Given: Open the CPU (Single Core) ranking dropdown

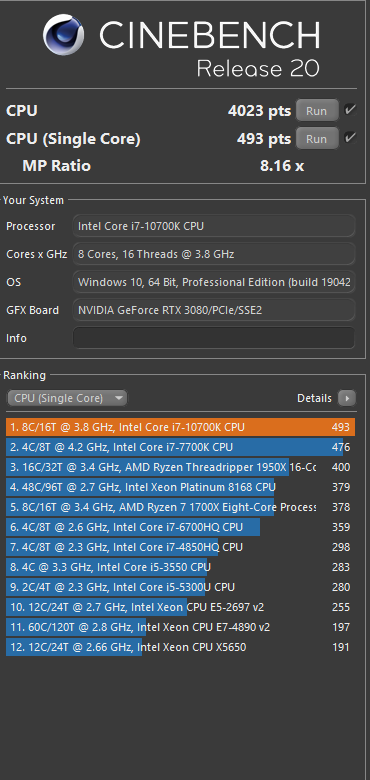Looking at the screenshot, I should [x=67, y=398].
